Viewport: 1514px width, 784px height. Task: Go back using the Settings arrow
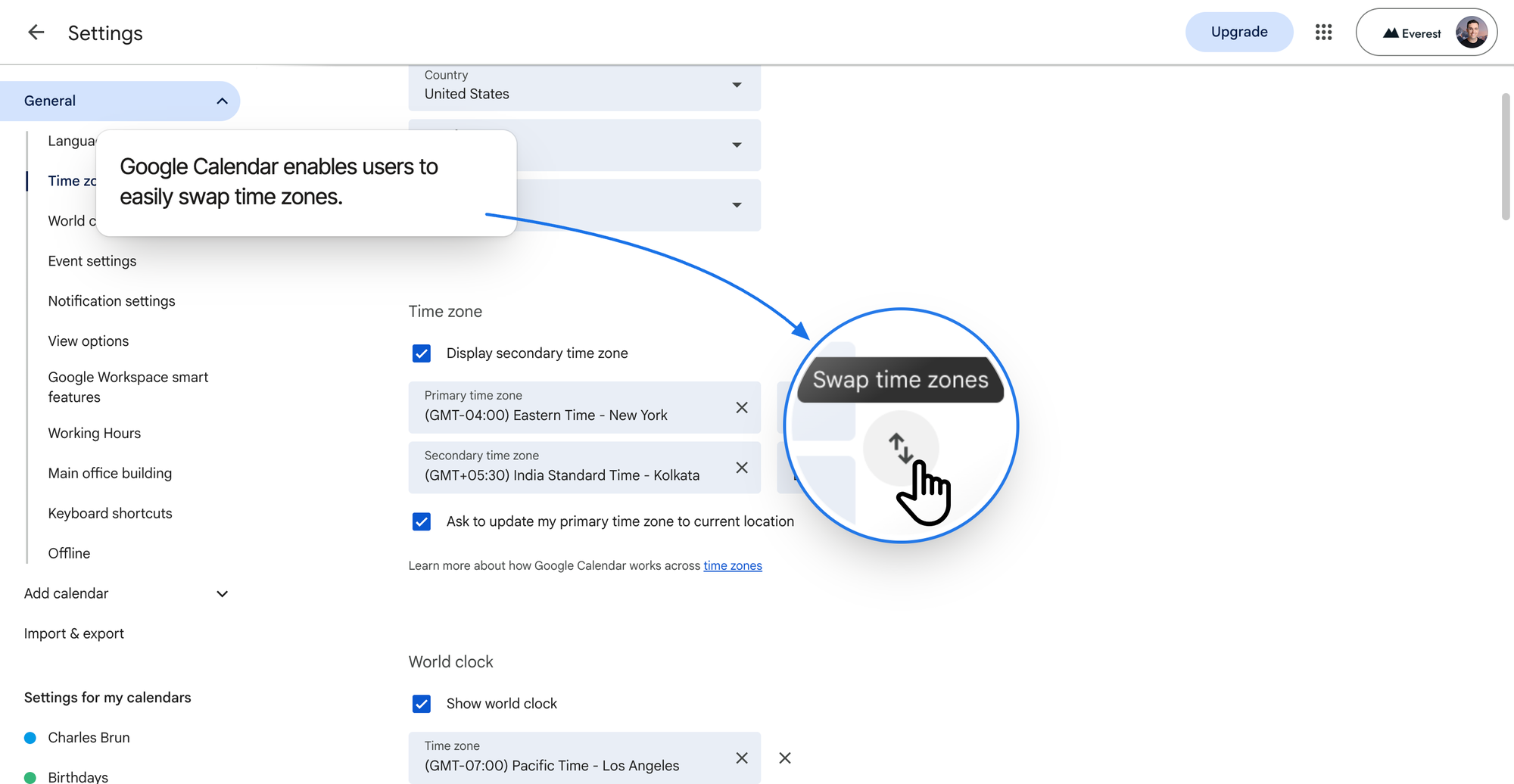tap(36, 33)
